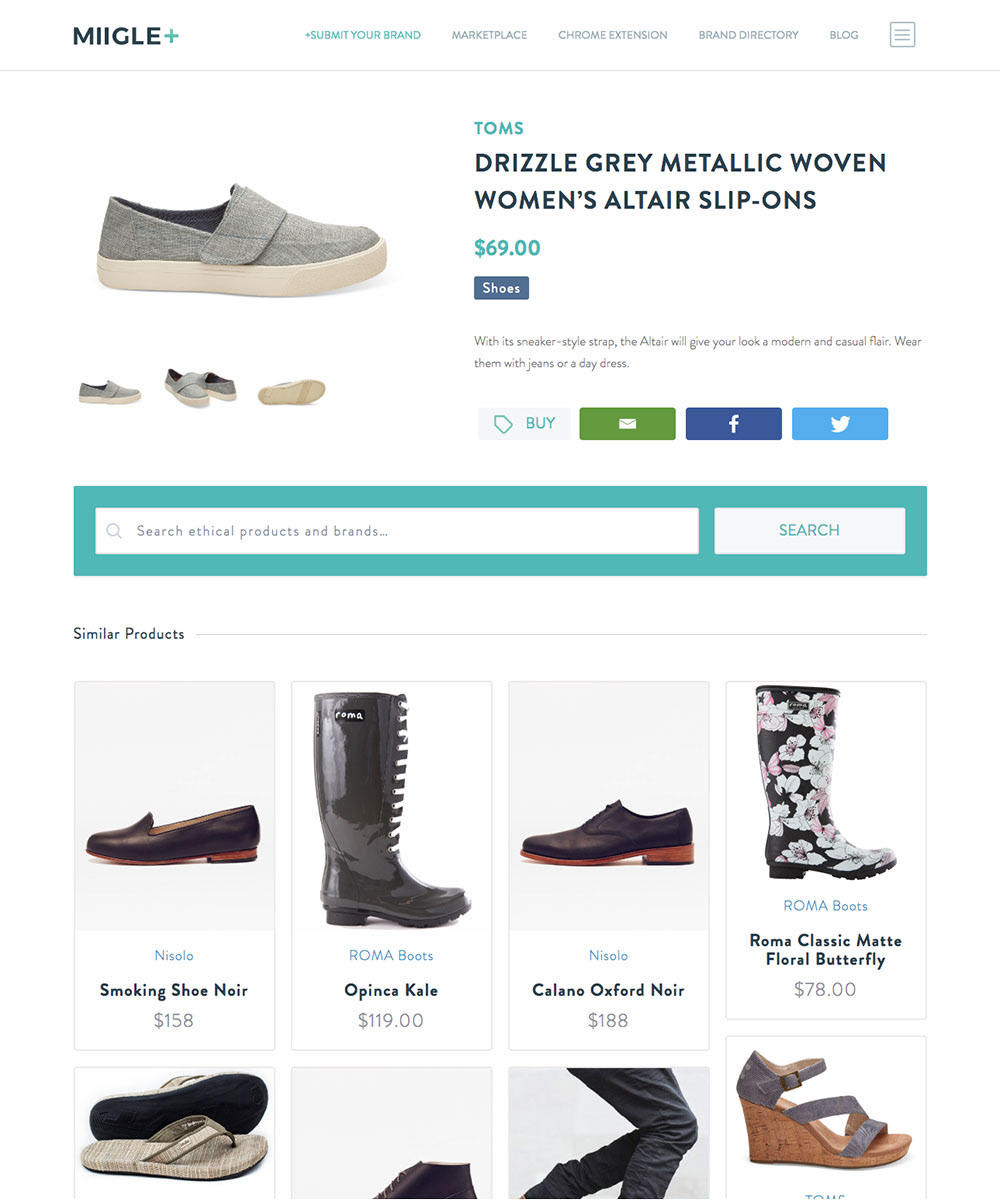Select the shoe pair thumbnail
Viewport: 1000px width, 1200px height.
200,388
